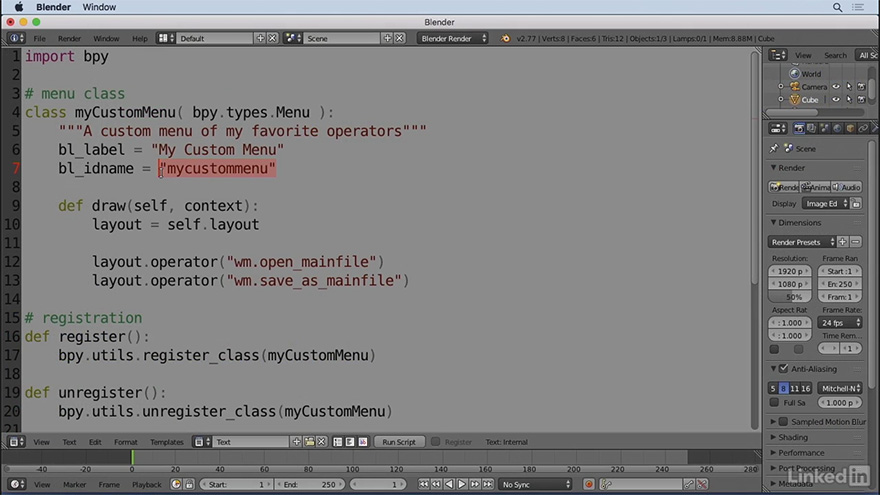Switch to Object properties tab icon

(850, 129)
